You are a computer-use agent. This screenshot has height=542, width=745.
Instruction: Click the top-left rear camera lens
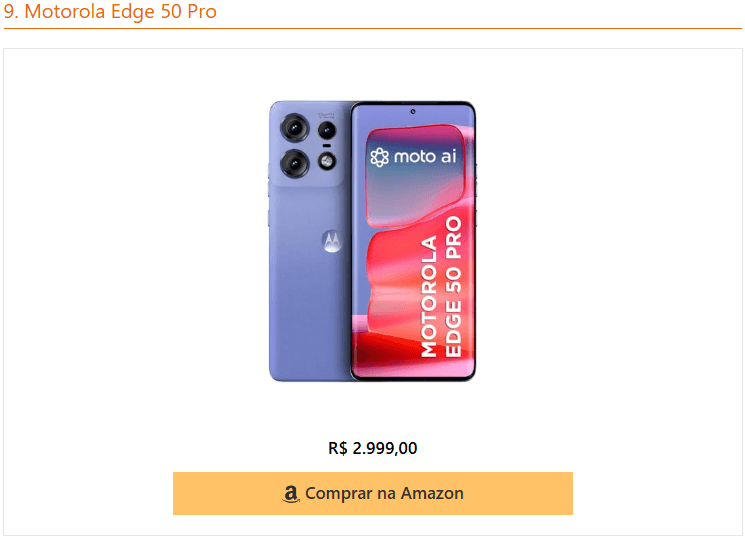tap(295, 128)
